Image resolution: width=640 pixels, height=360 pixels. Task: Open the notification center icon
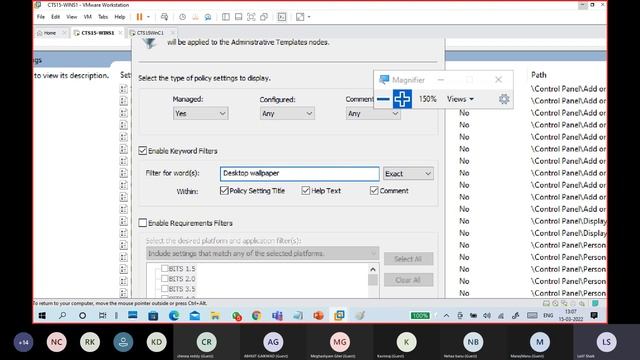[594, 316]
